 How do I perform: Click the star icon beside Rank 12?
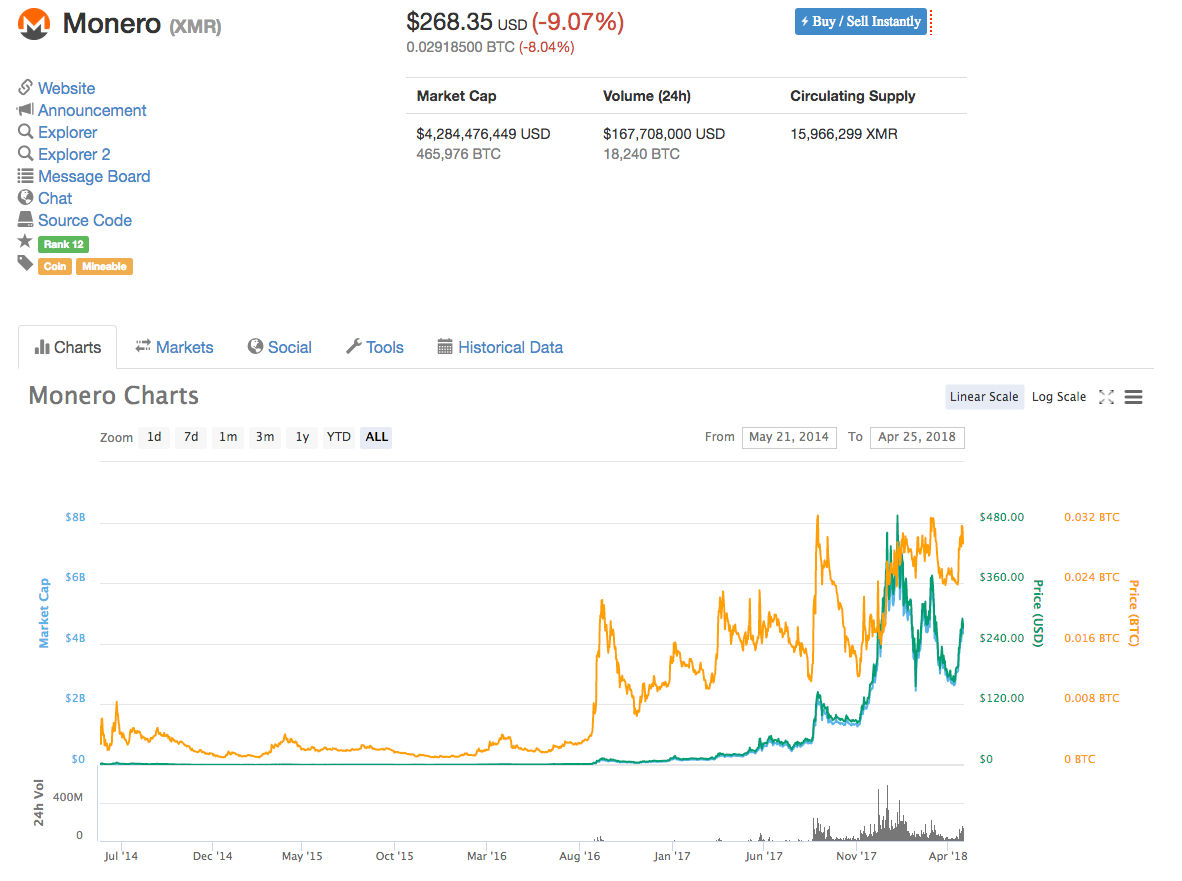coord(25,241)
